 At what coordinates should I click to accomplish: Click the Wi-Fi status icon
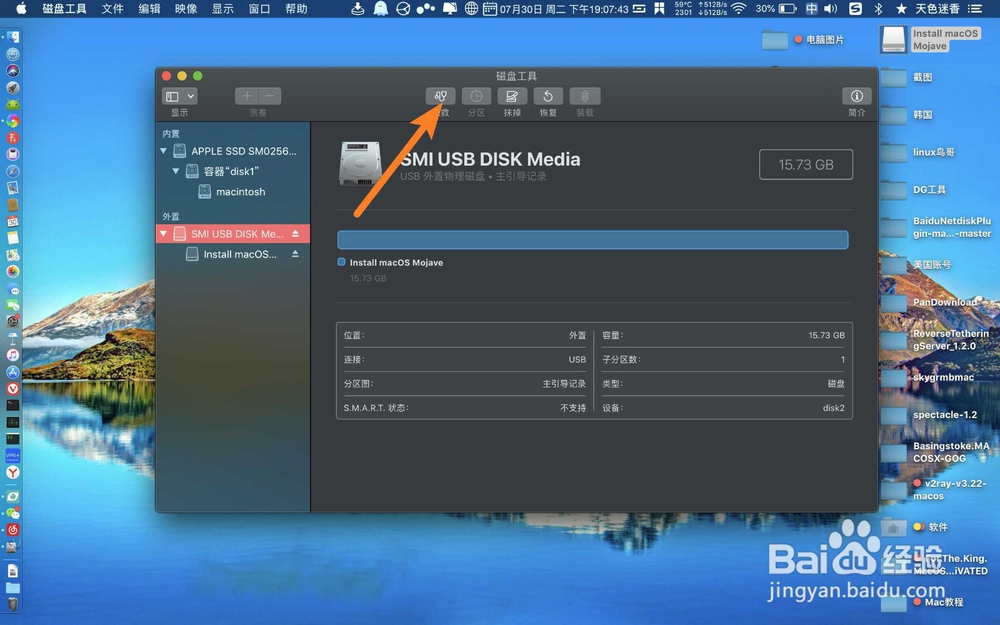[739, 8]
